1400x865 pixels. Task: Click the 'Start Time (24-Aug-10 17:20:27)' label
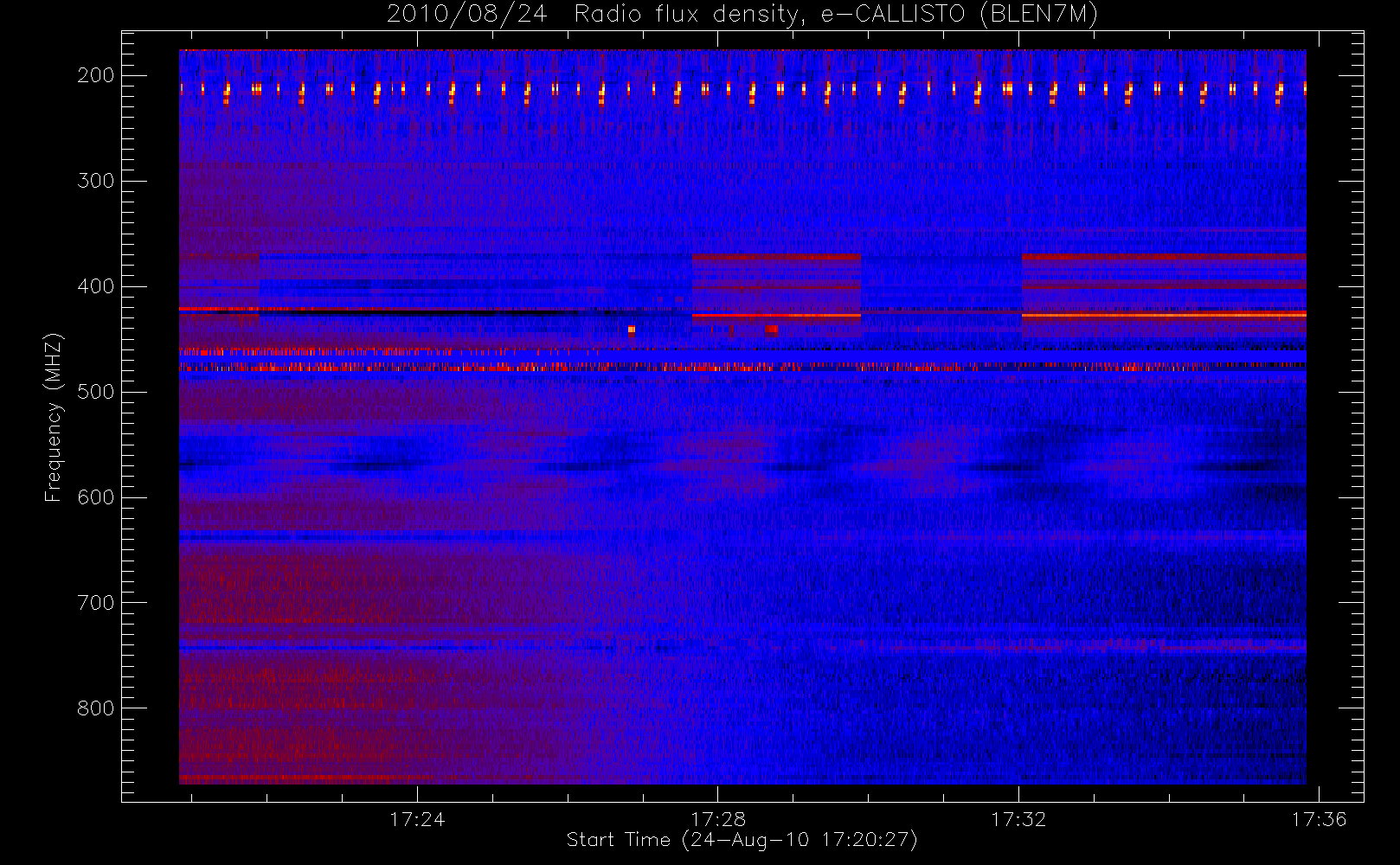pos(742,840)
